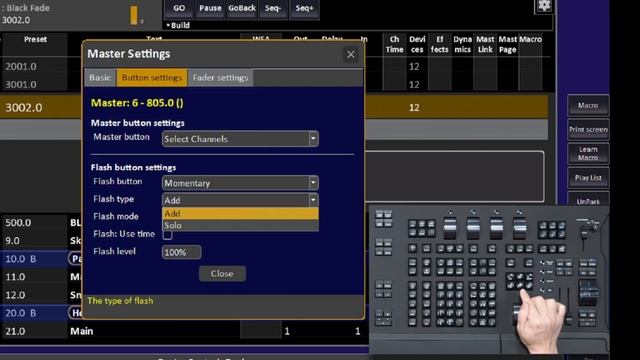Click the Devices column header
640x360 pixels.
coord(417,44)
